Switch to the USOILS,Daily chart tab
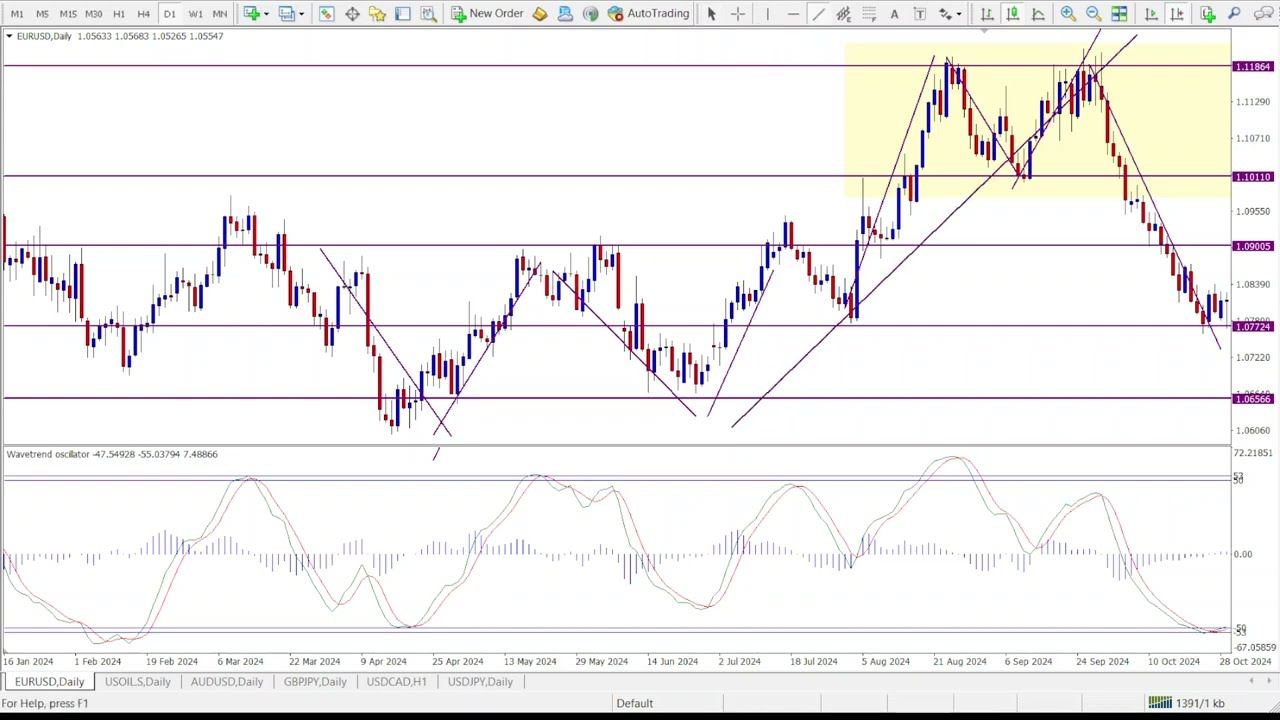The image size is (1280, 720). (x=137, y=682)
